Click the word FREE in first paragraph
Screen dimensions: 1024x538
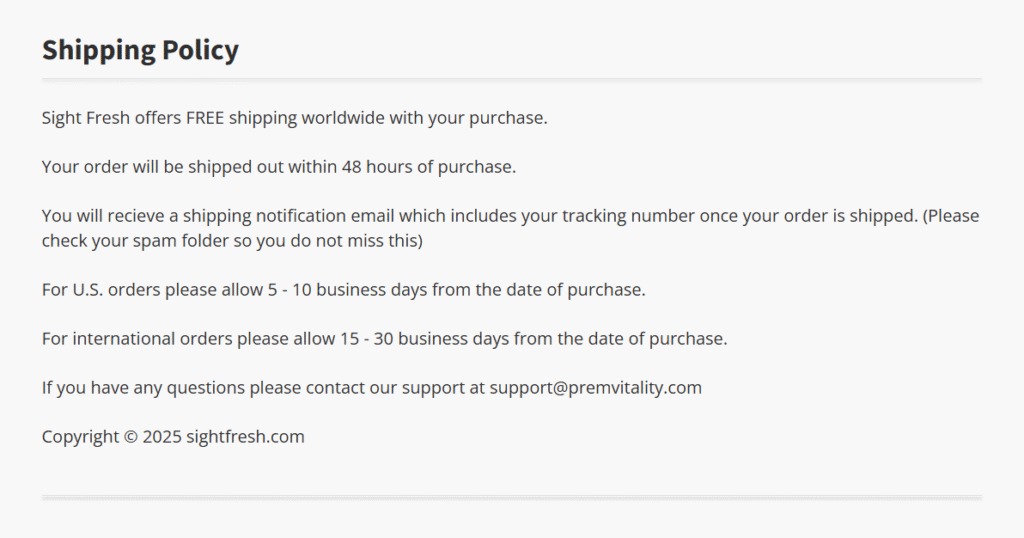click(205, 118)
